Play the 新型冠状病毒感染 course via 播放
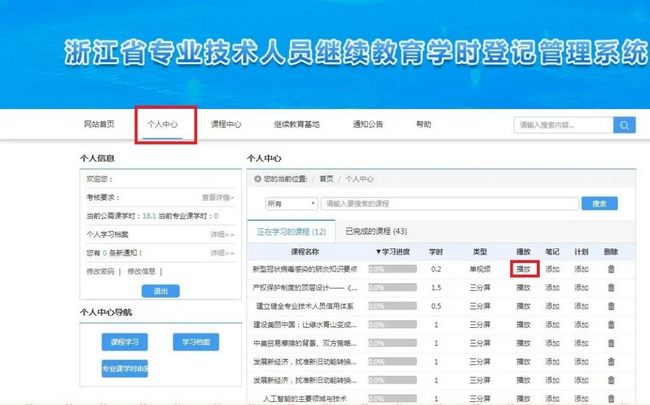The image size is (650, 405). click(523, 269)
